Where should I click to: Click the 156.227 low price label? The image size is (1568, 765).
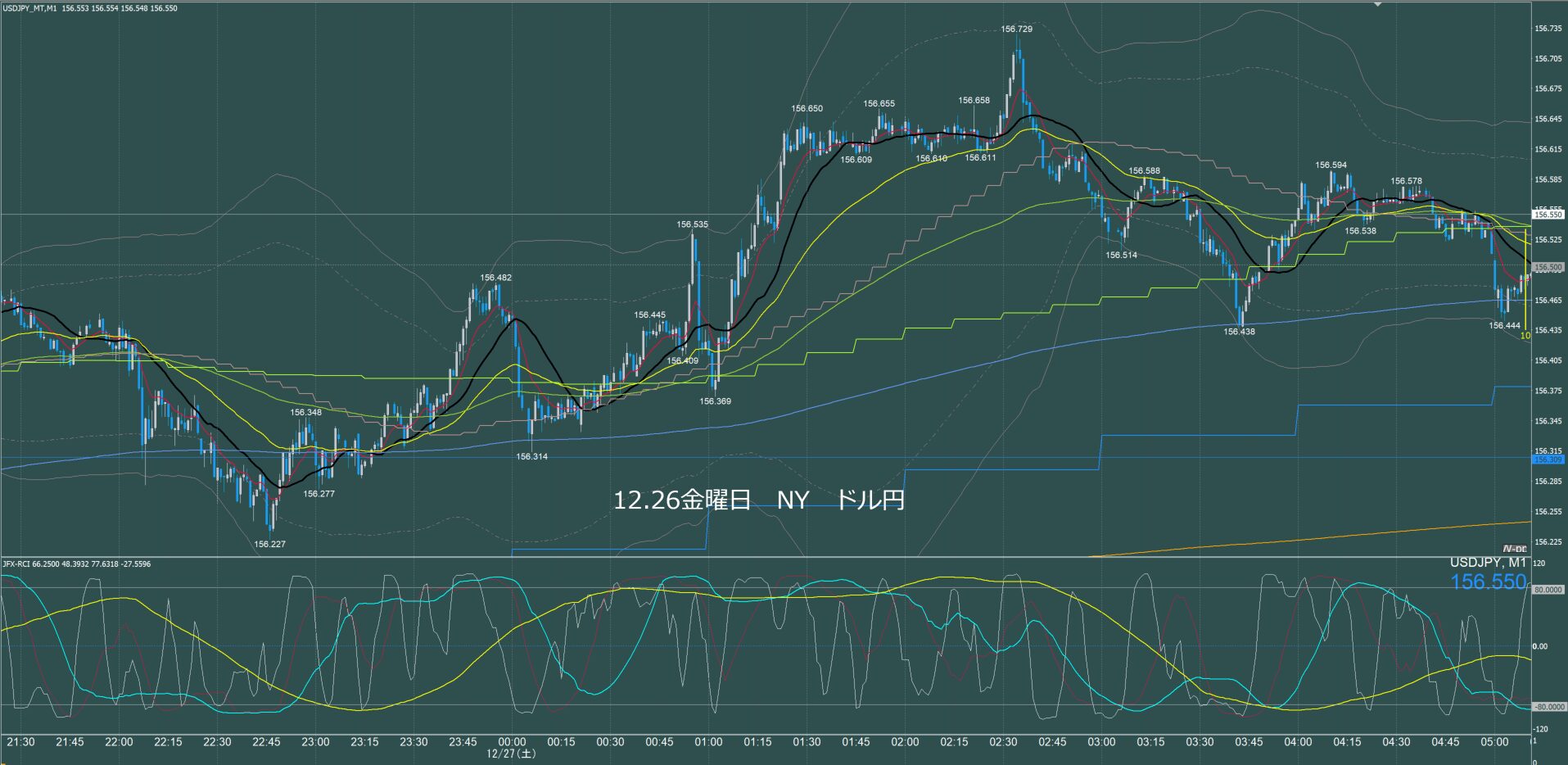269,544
